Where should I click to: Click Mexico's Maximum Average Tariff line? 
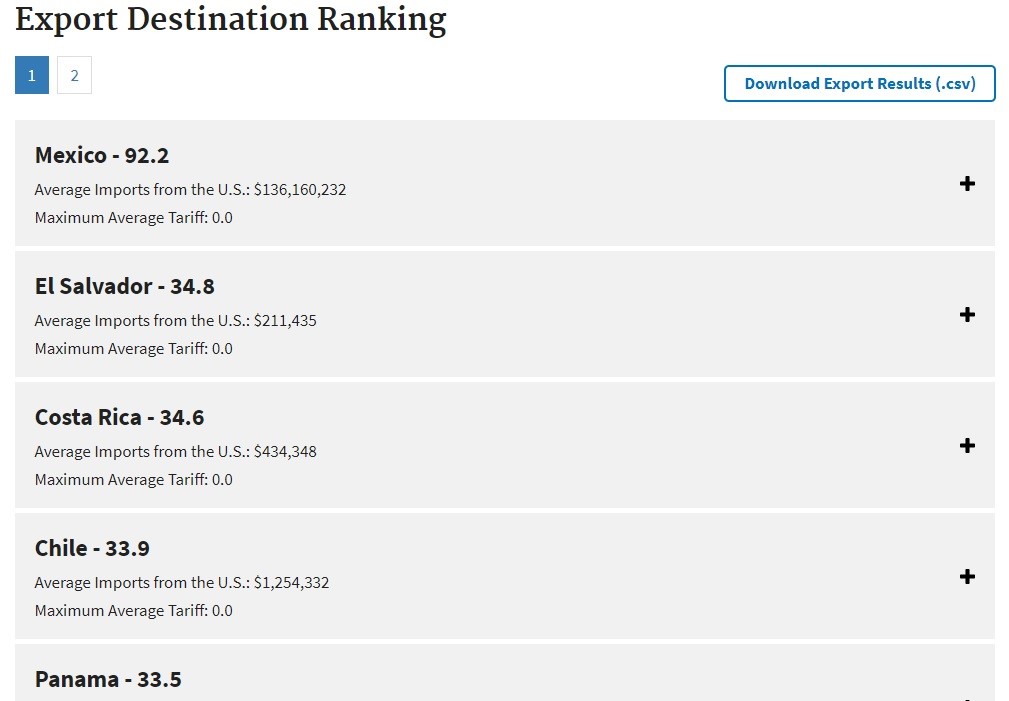click(134, 218)
